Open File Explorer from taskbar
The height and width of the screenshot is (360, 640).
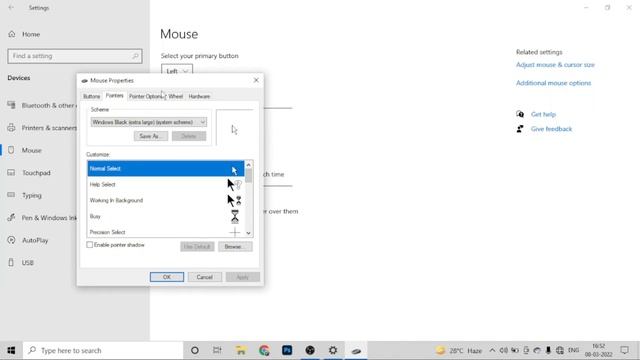click(x=241, y=350)
